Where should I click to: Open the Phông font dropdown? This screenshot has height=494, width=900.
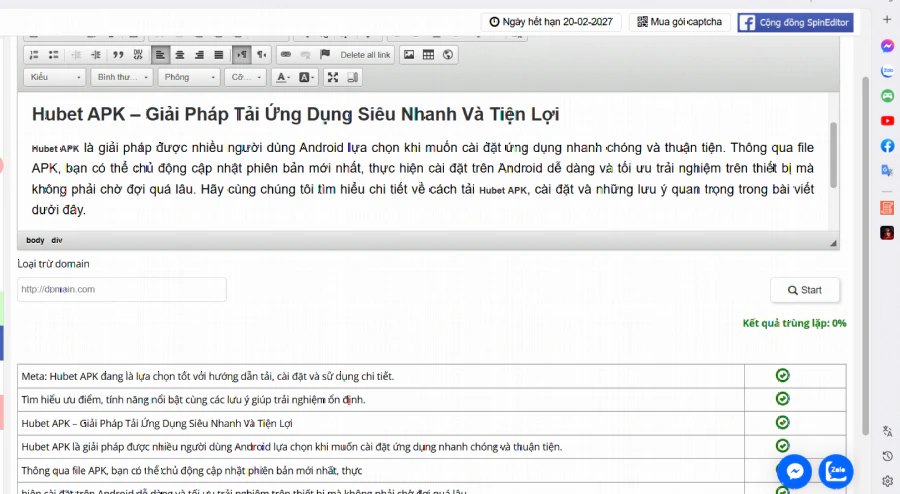click(189, 77)
